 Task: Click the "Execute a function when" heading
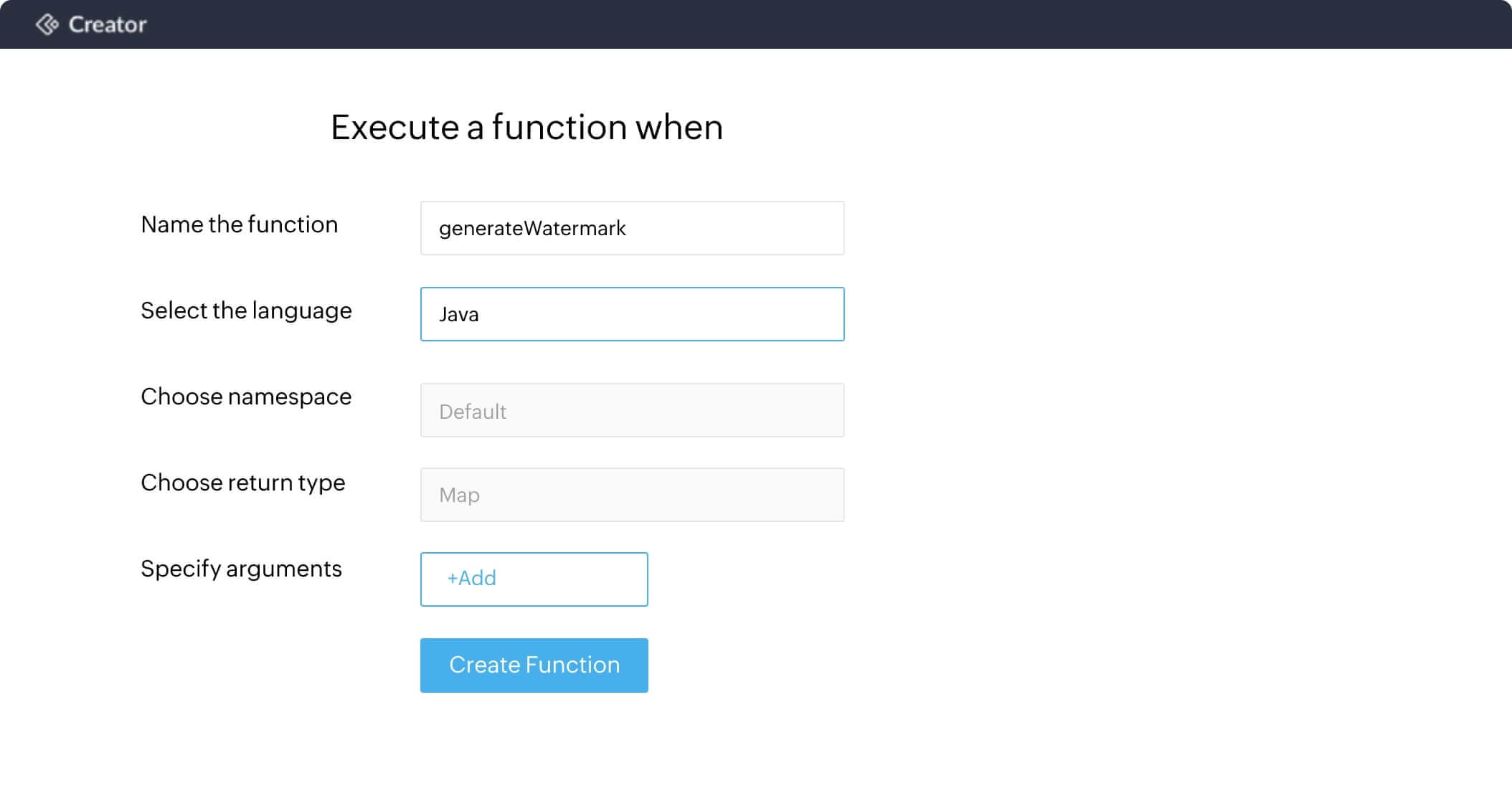click(526, 128)
